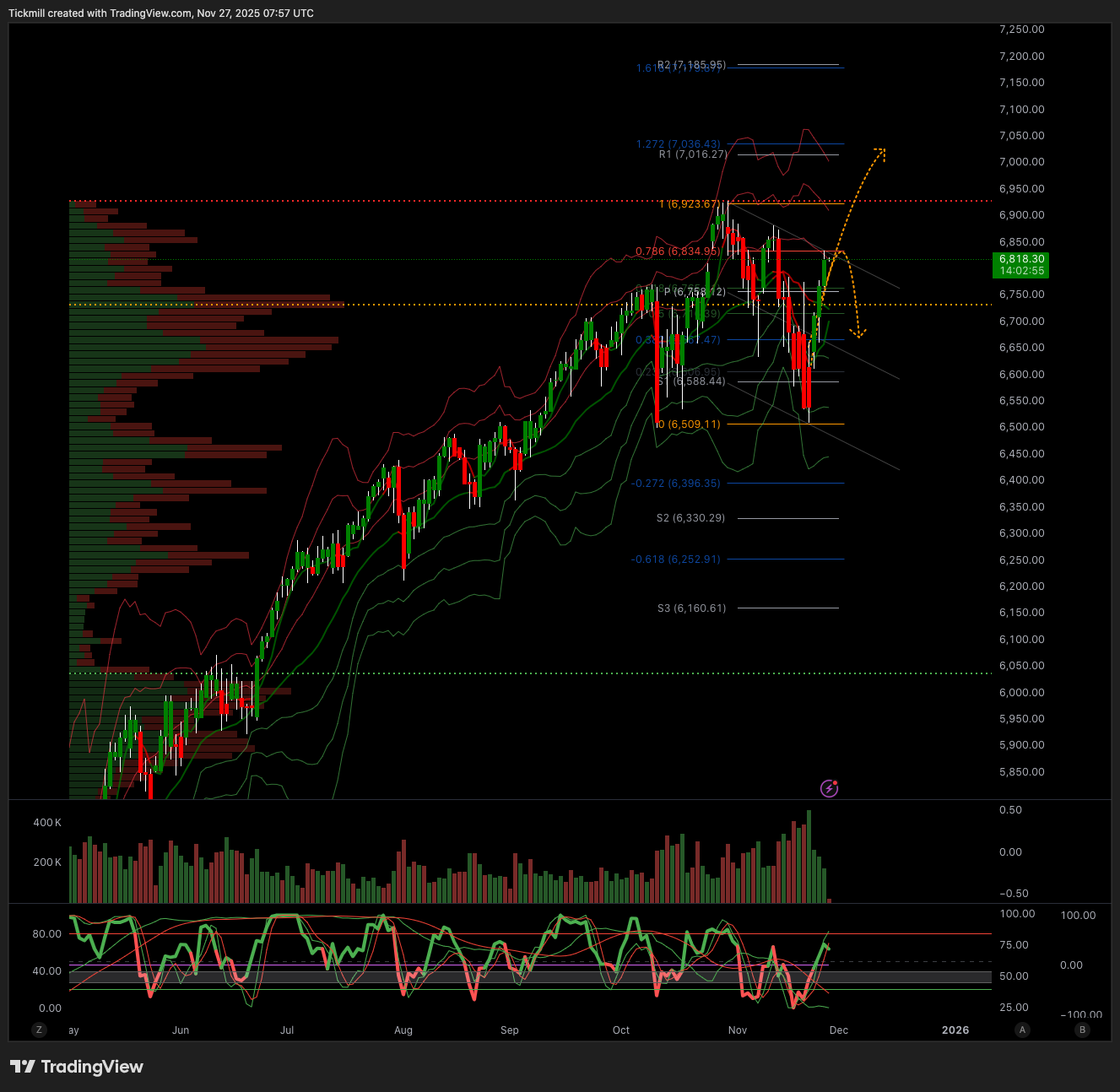Click the Z timezone button on time axis
Viewport: 1120px width, 1092px height.
pos(39,1030)
